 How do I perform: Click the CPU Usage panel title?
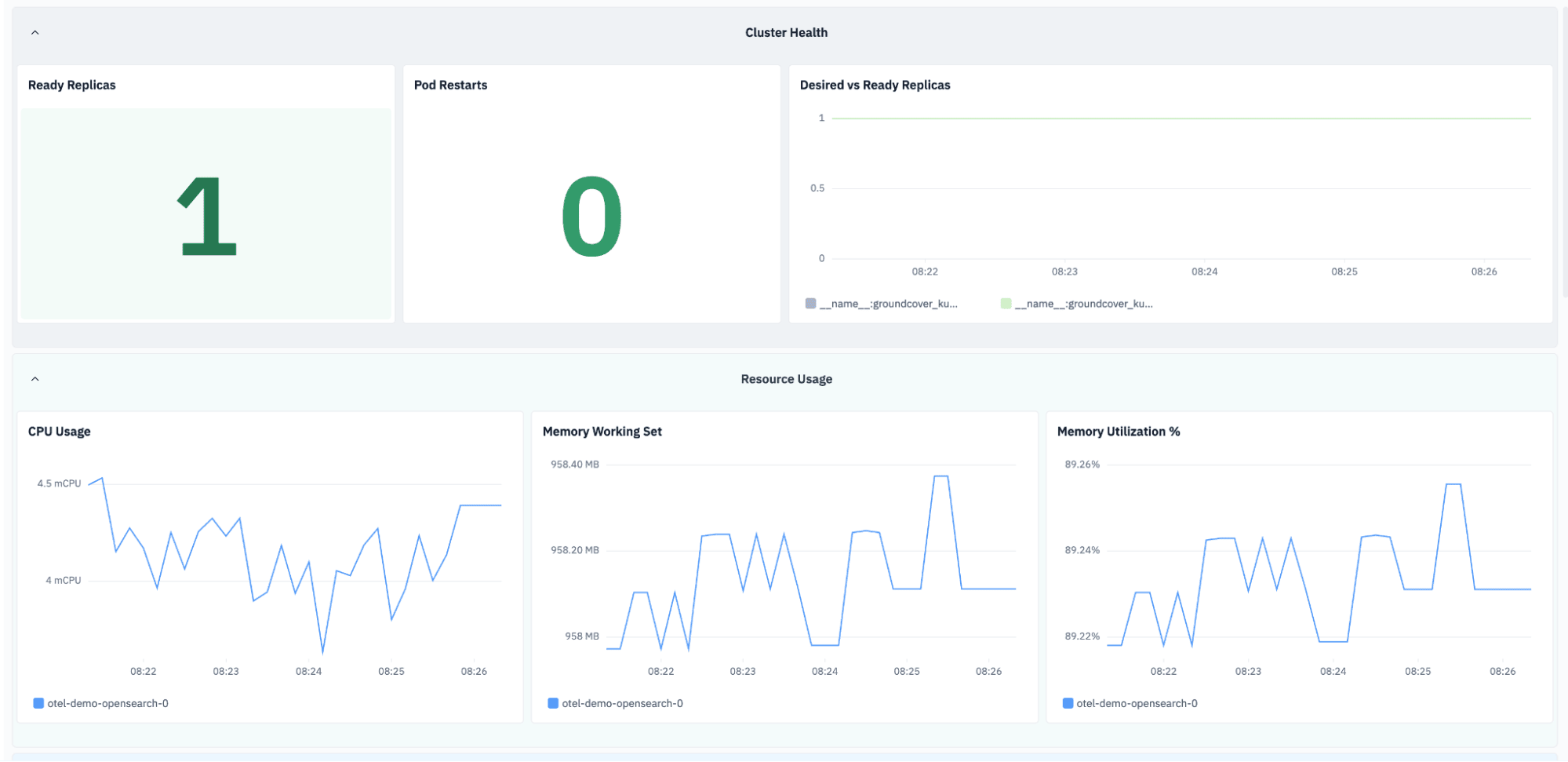click(x=60, y=432)
